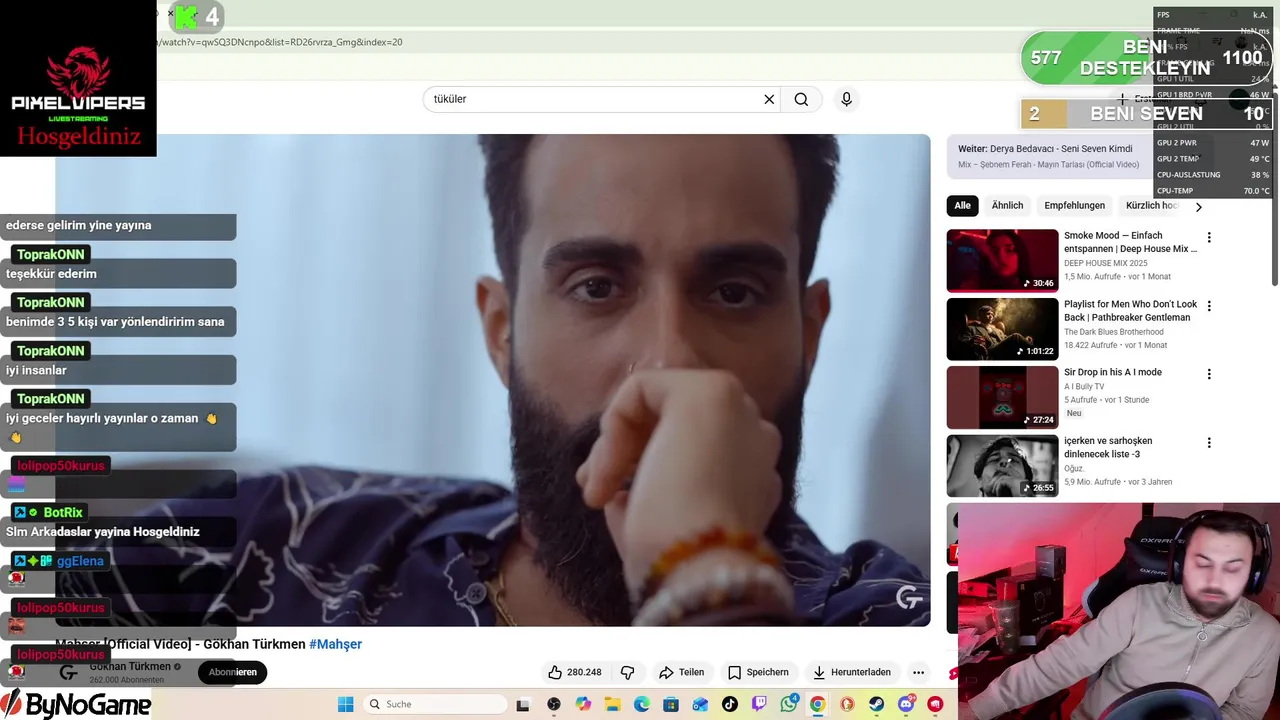Show more filter chips with right arrow
The width and height of the screenshot is (1280, 720).
(x=1198, y=206)
